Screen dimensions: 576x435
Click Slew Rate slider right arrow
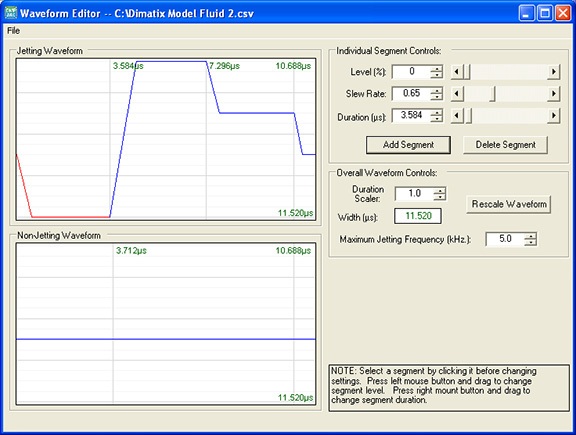(554, 94)
